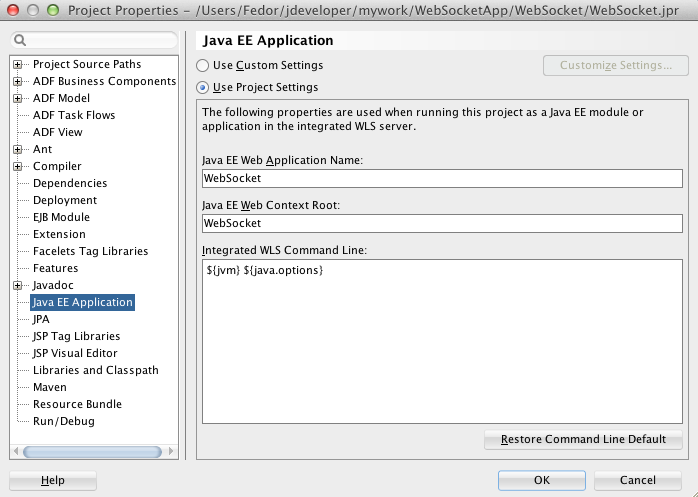Expand the ADF Model tree node
Viewport: 698px width, 497px height.
18,98
